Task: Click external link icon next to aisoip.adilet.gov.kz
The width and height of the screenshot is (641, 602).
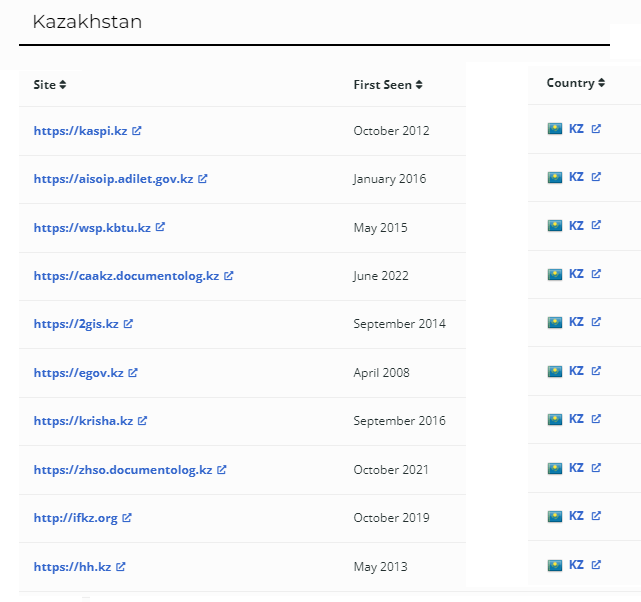Action: 203,179
